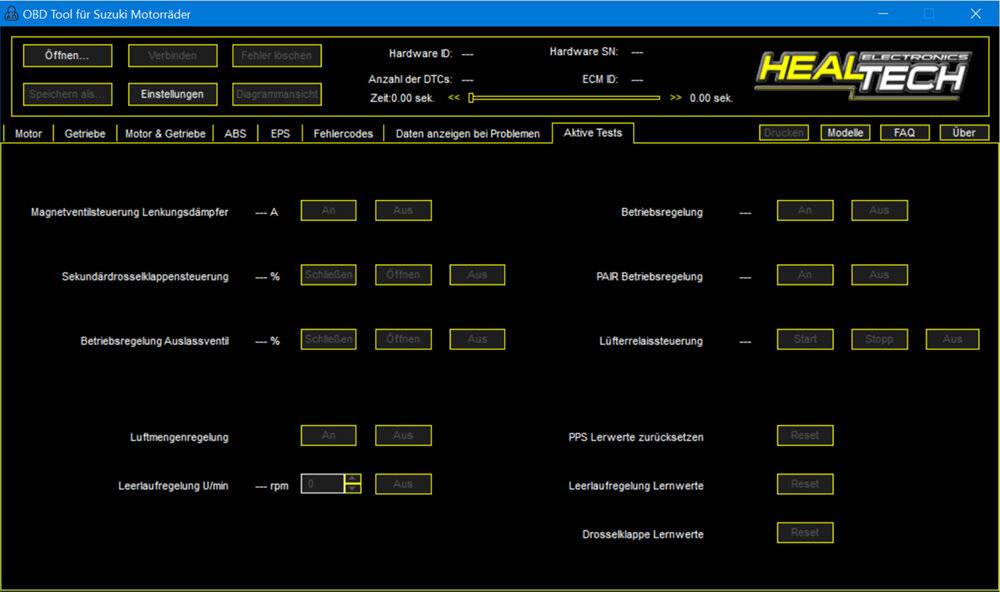The image size is (1000, 592).
Task: Reset the Drosselklappe Lernwerte
Action: 804,532
